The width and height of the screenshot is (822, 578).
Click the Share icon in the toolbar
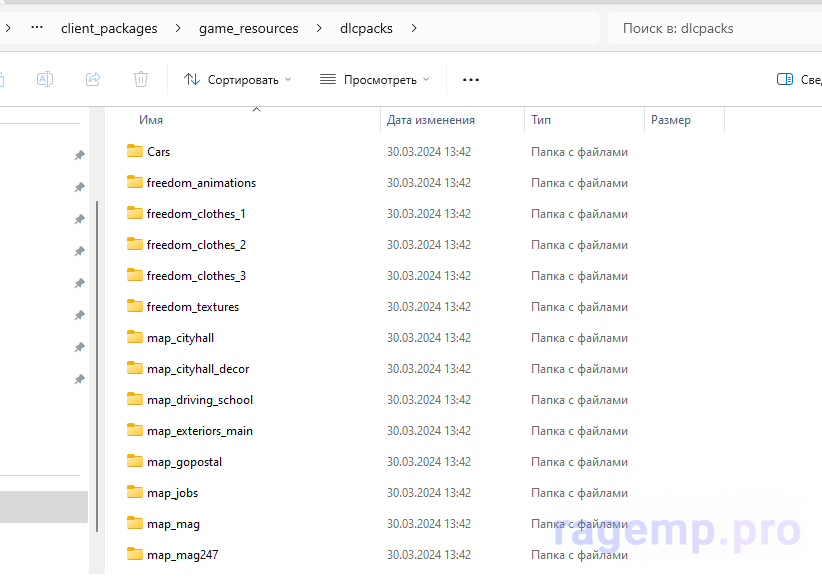(93, 79)
